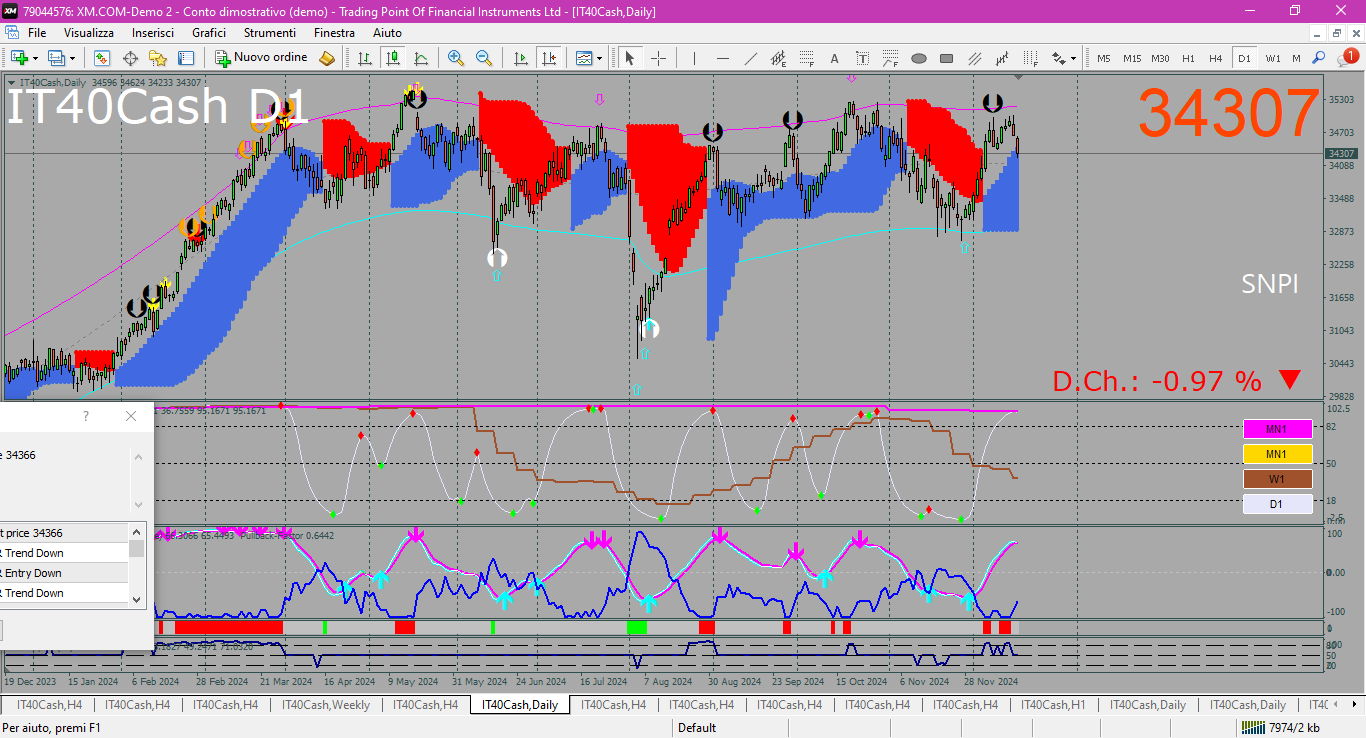Select the ellipse drawing tool

pyautogui.click(x=918, y=58)
